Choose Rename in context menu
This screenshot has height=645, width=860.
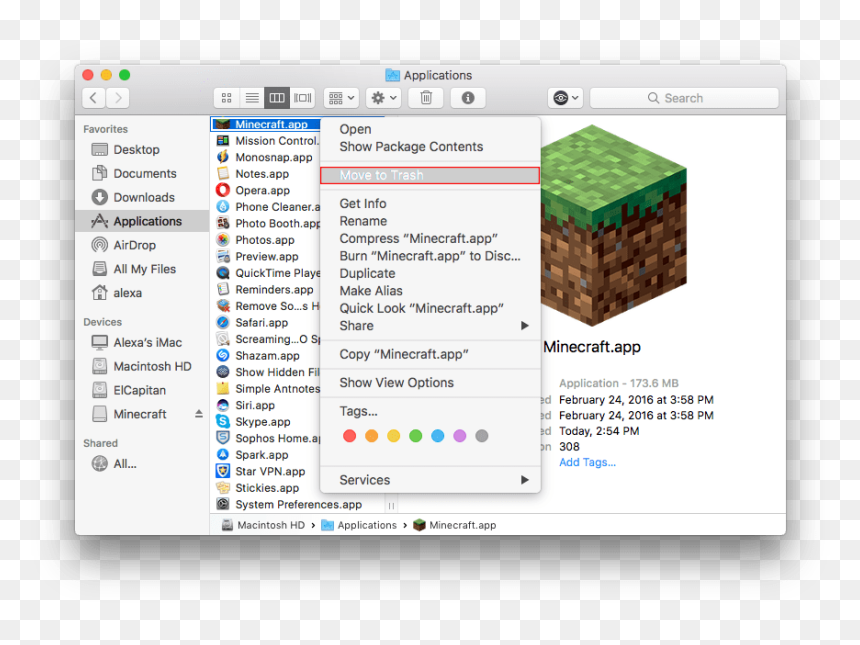pos(429,221)
